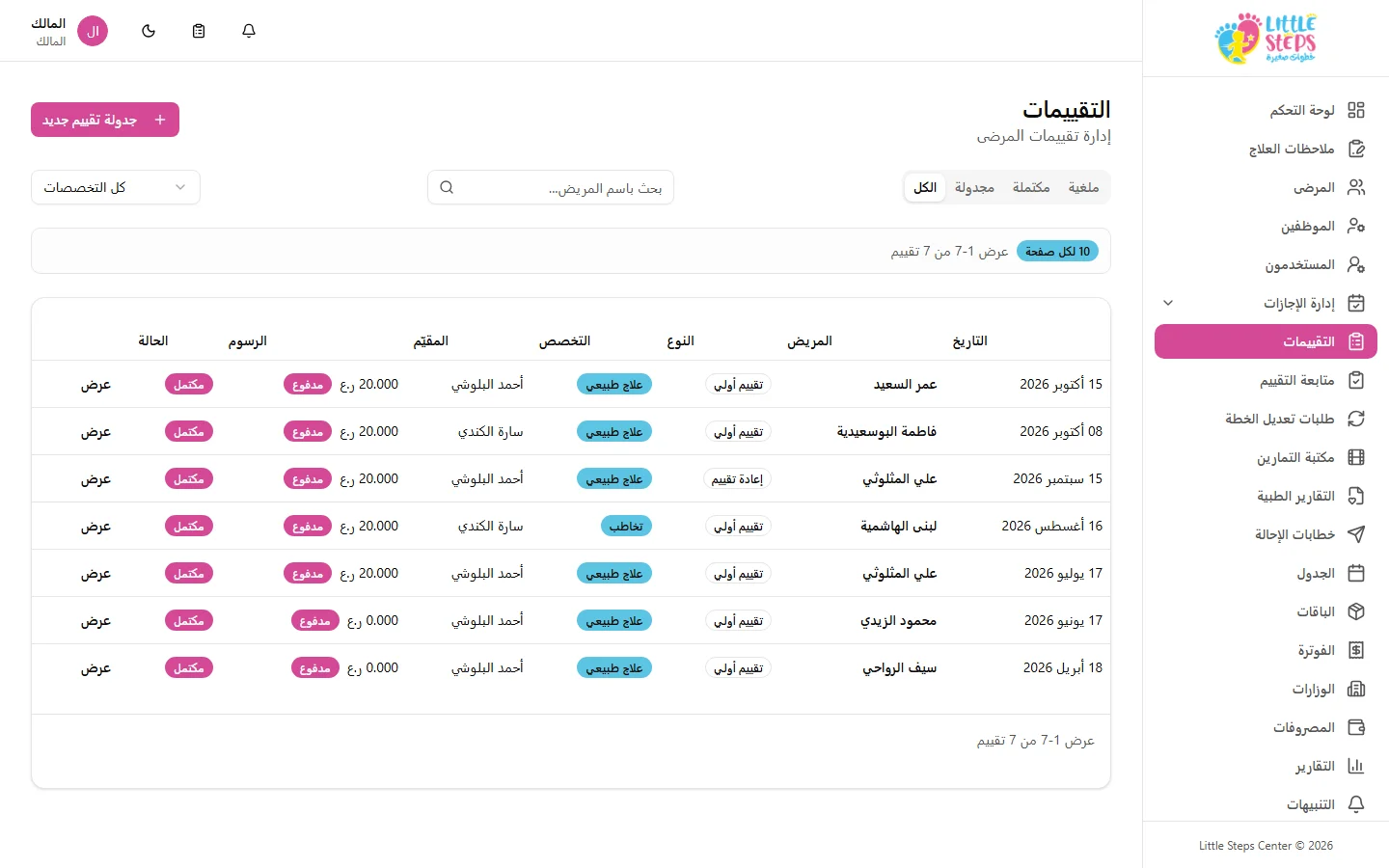1389x868 pixels.
Task: Open الجدول calendar icon
Action: (1356, 573)
